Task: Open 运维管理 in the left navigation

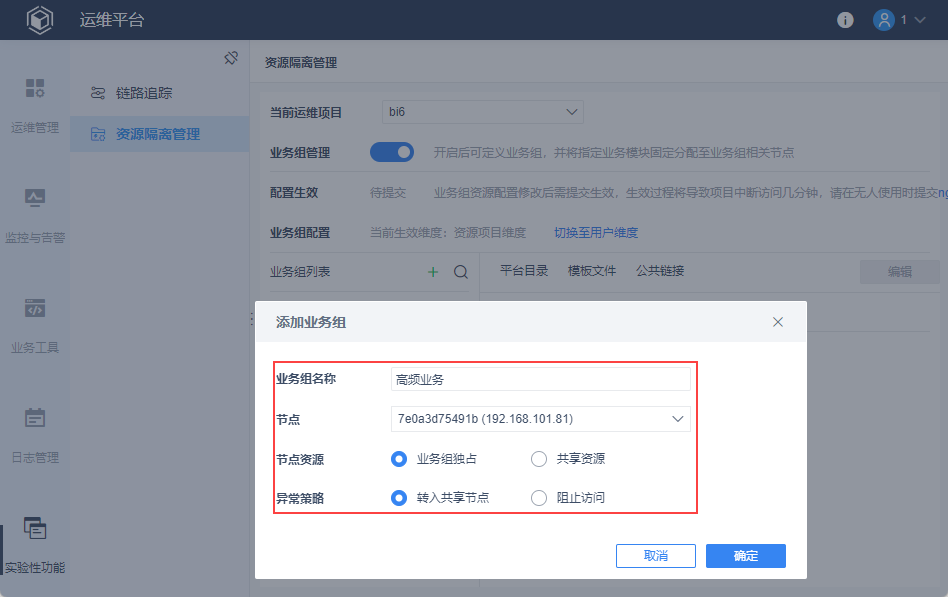Action: click(35, 105)
